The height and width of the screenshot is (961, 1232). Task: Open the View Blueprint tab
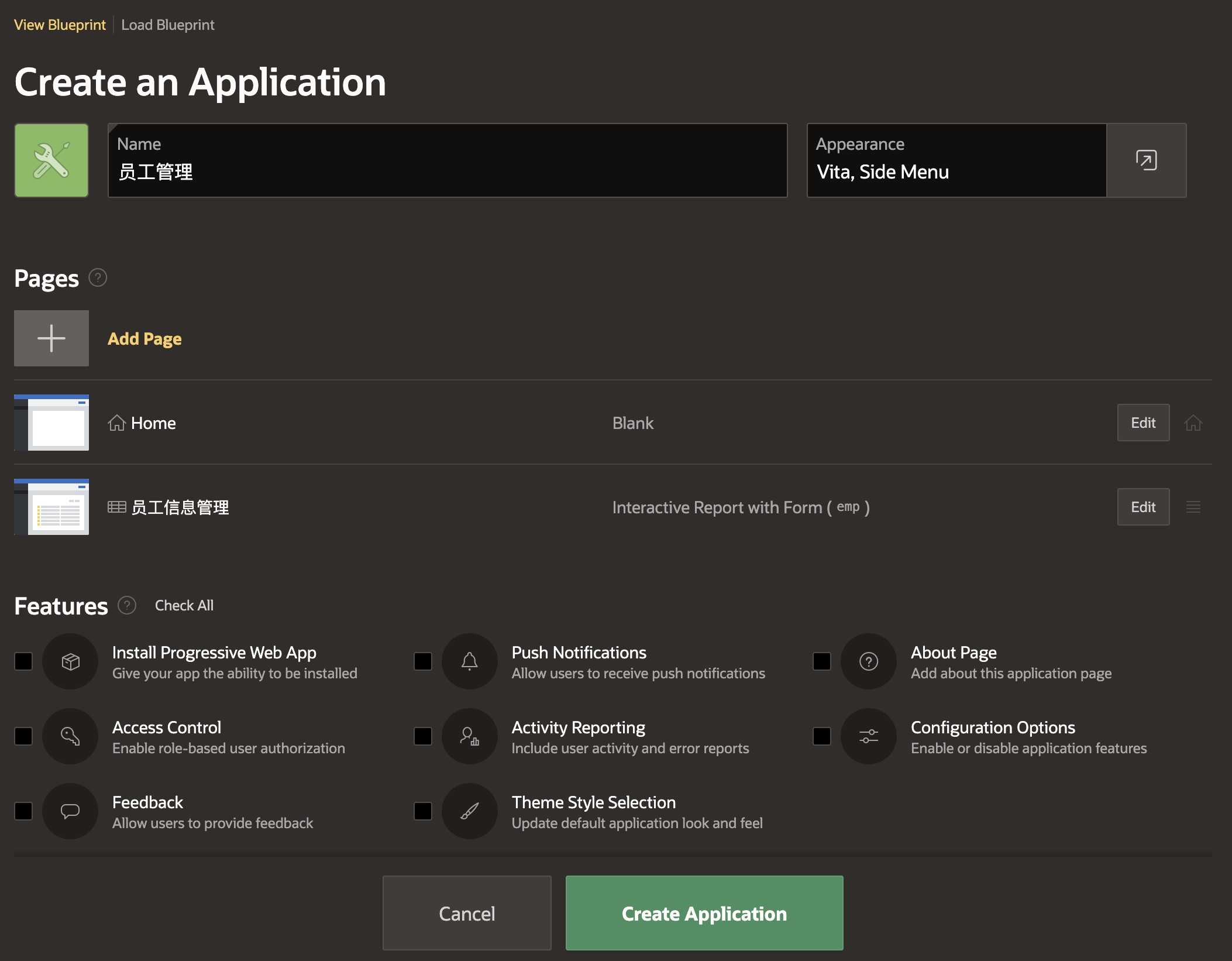tap(60, 25)
